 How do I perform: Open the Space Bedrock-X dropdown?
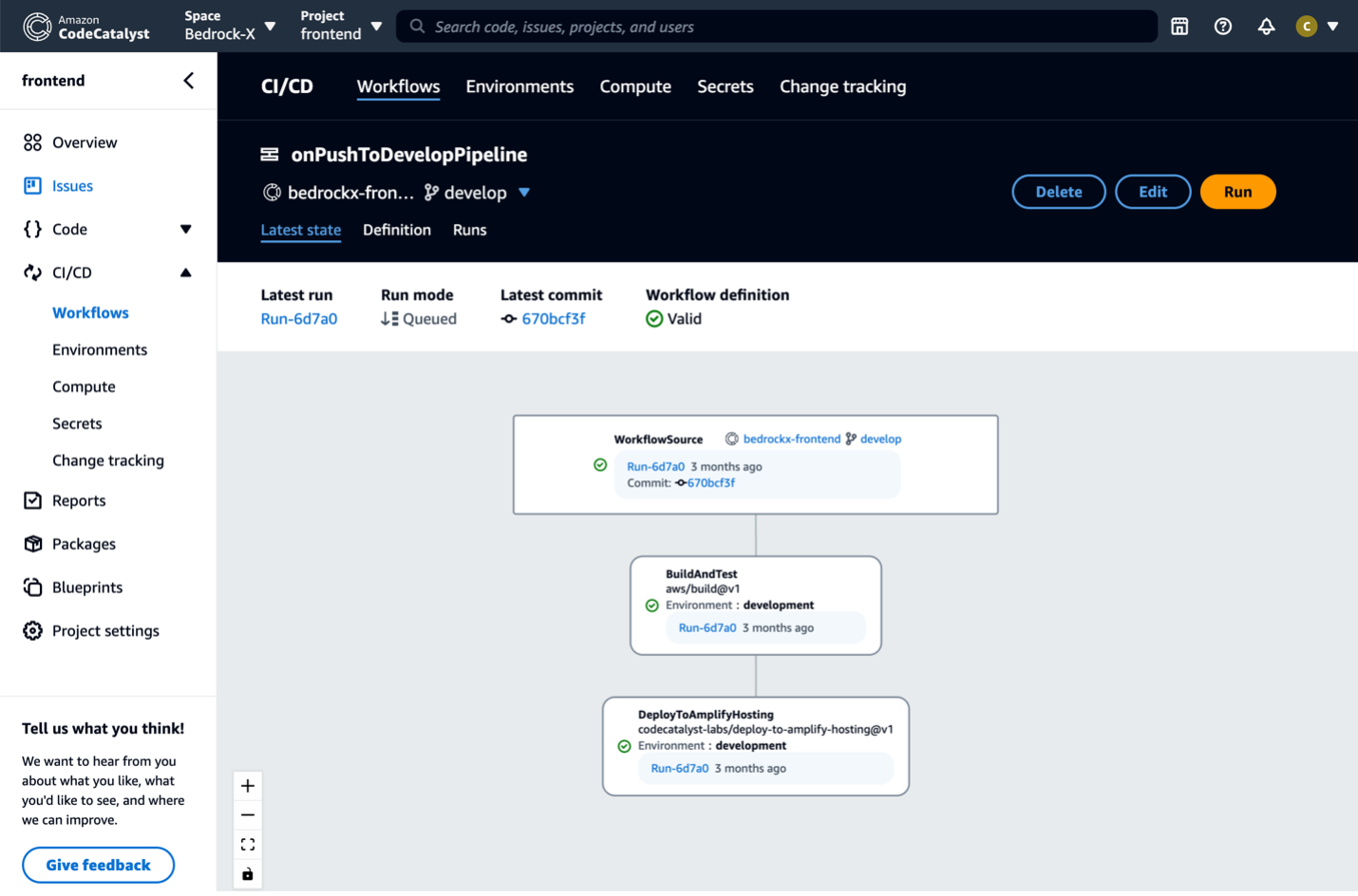tap(230, 26)
